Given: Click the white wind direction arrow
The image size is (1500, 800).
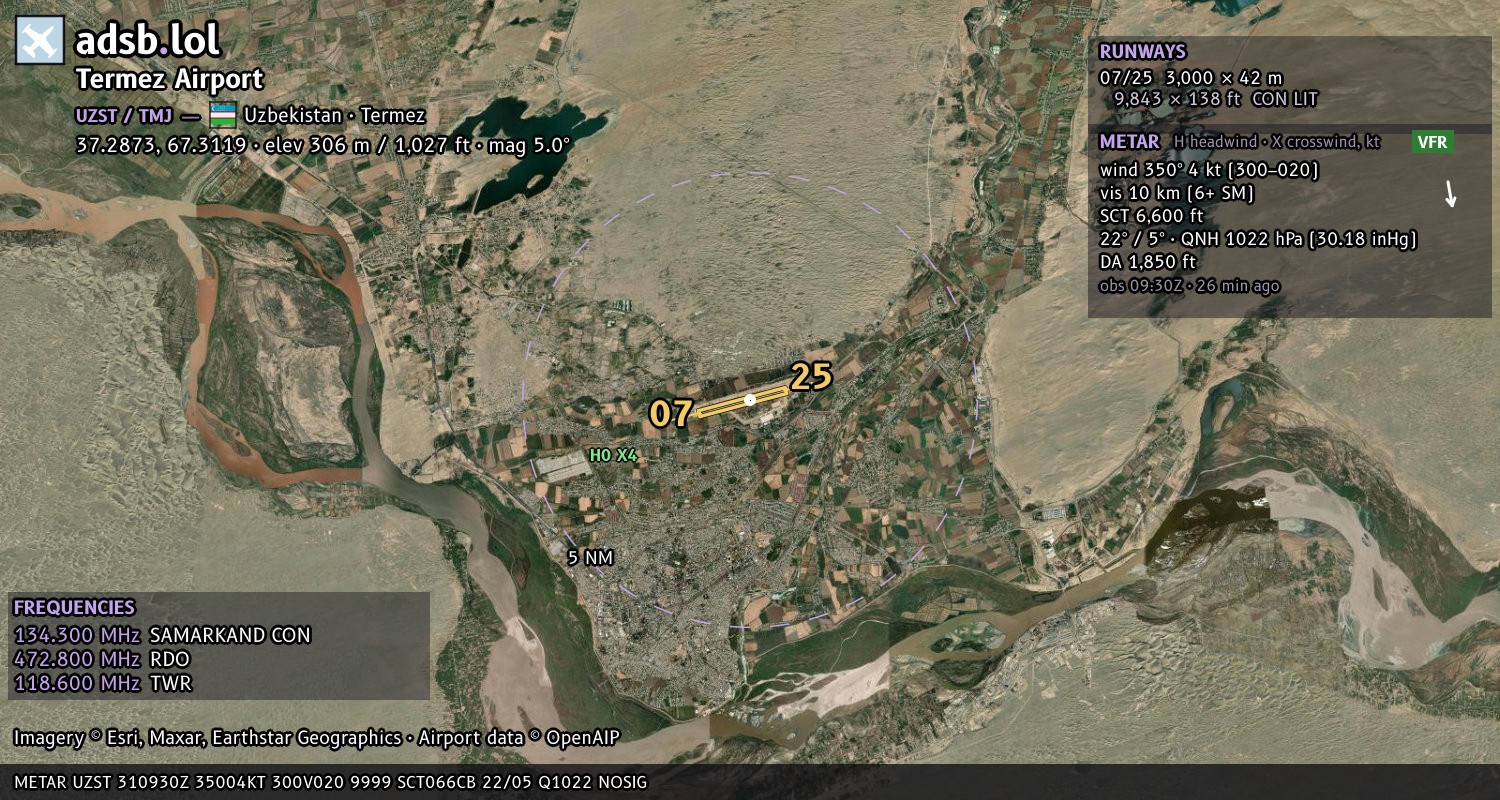Looking at the screenshot, I should tap(1450, 194).
